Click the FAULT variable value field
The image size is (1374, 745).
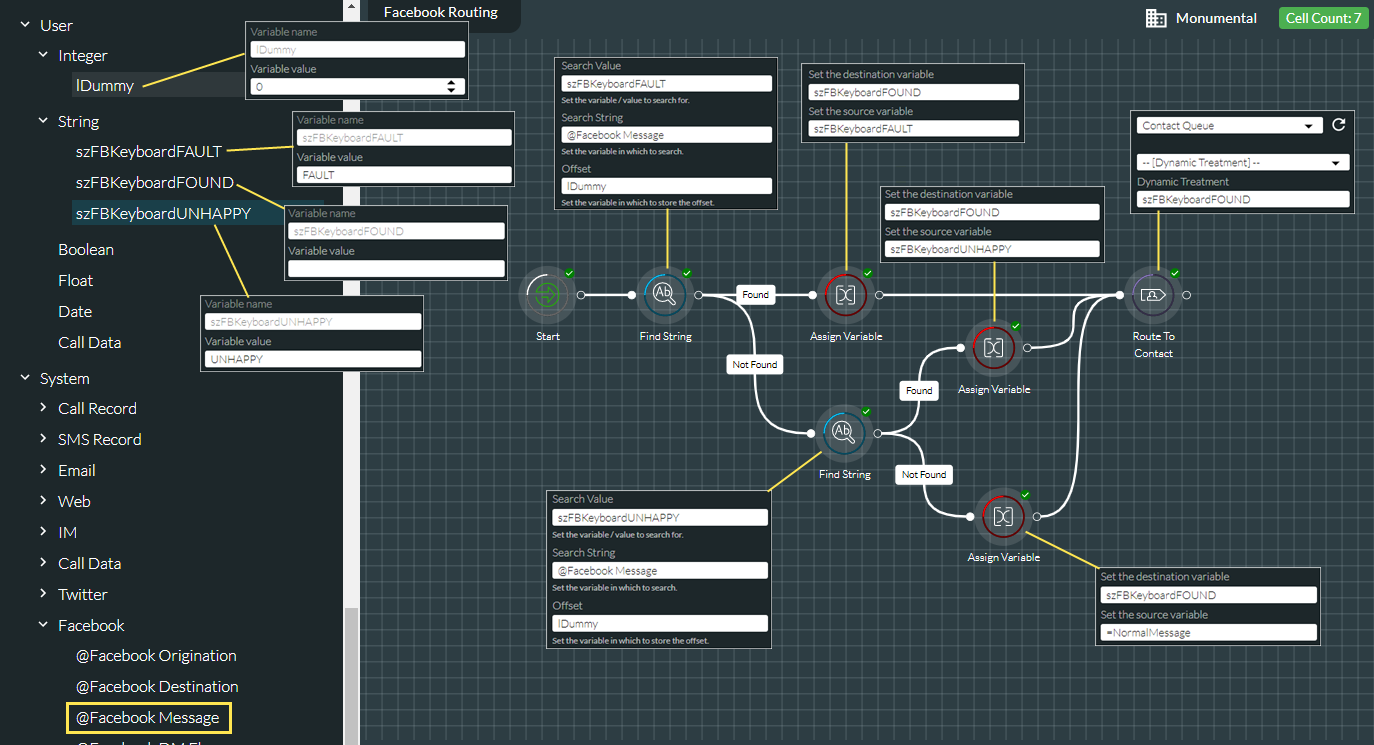[404, 175]
